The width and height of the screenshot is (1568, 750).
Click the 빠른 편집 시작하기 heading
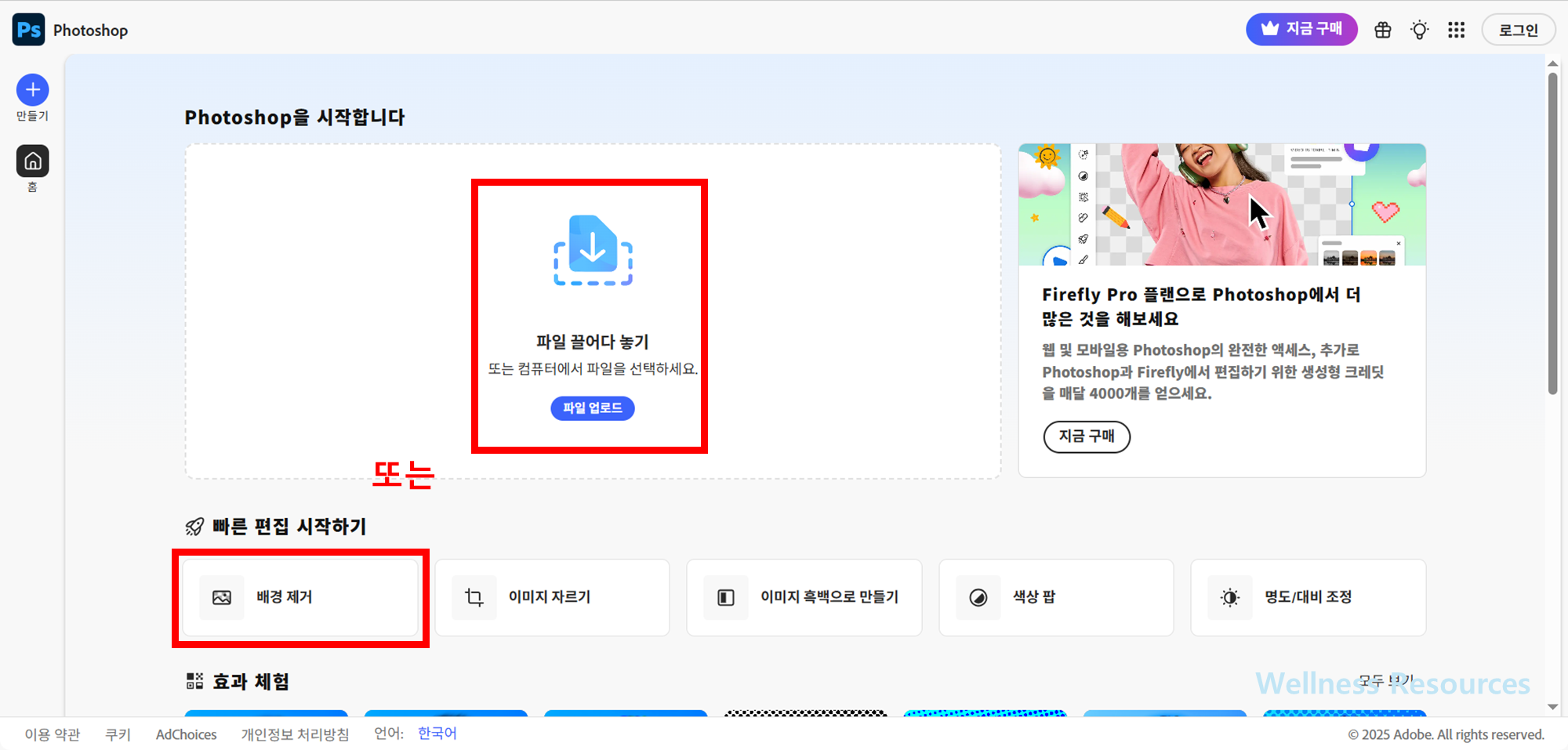[290, 527]
